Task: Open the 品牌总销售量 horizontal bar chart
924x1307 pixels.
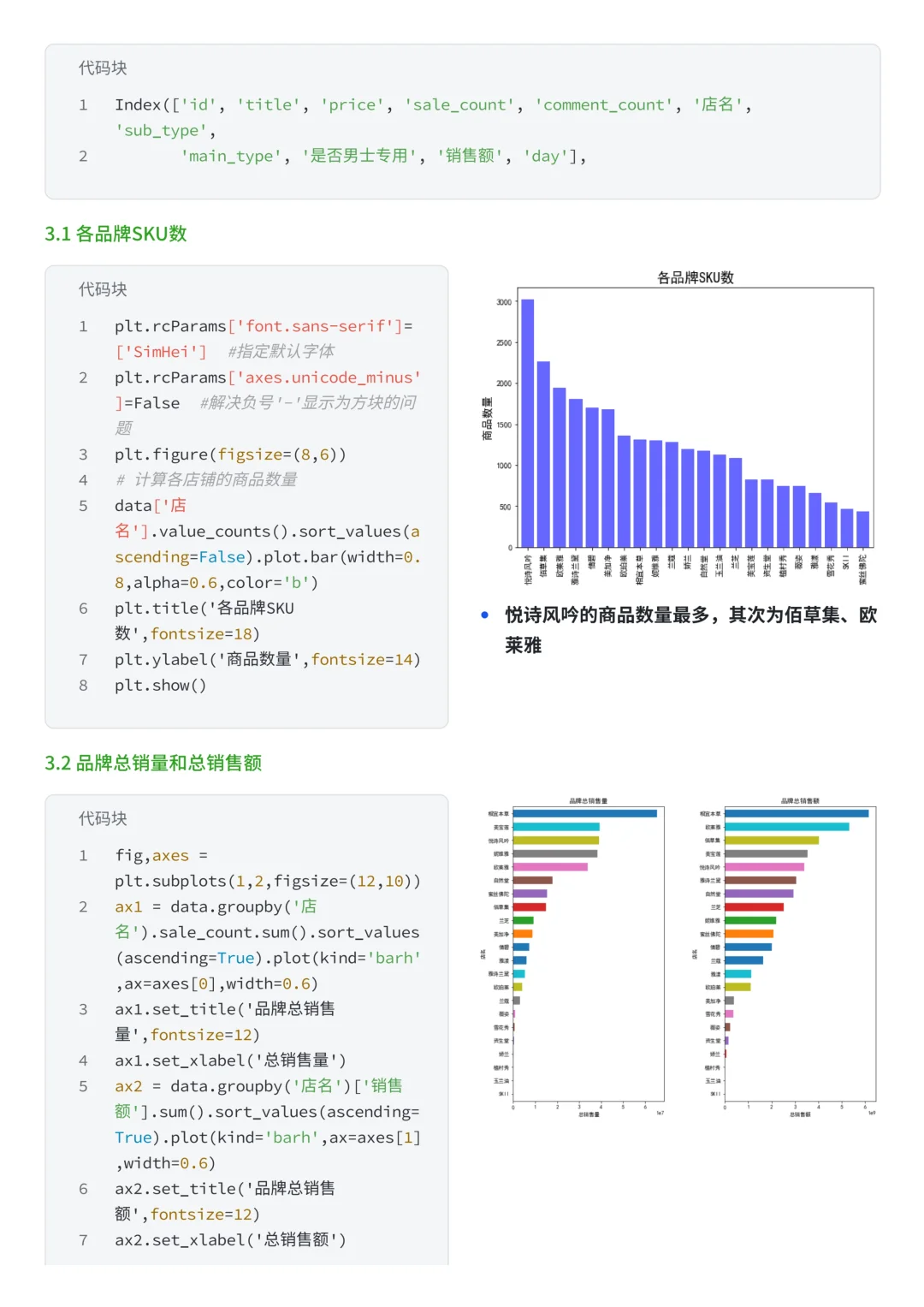Action: [x=572, y=957]
